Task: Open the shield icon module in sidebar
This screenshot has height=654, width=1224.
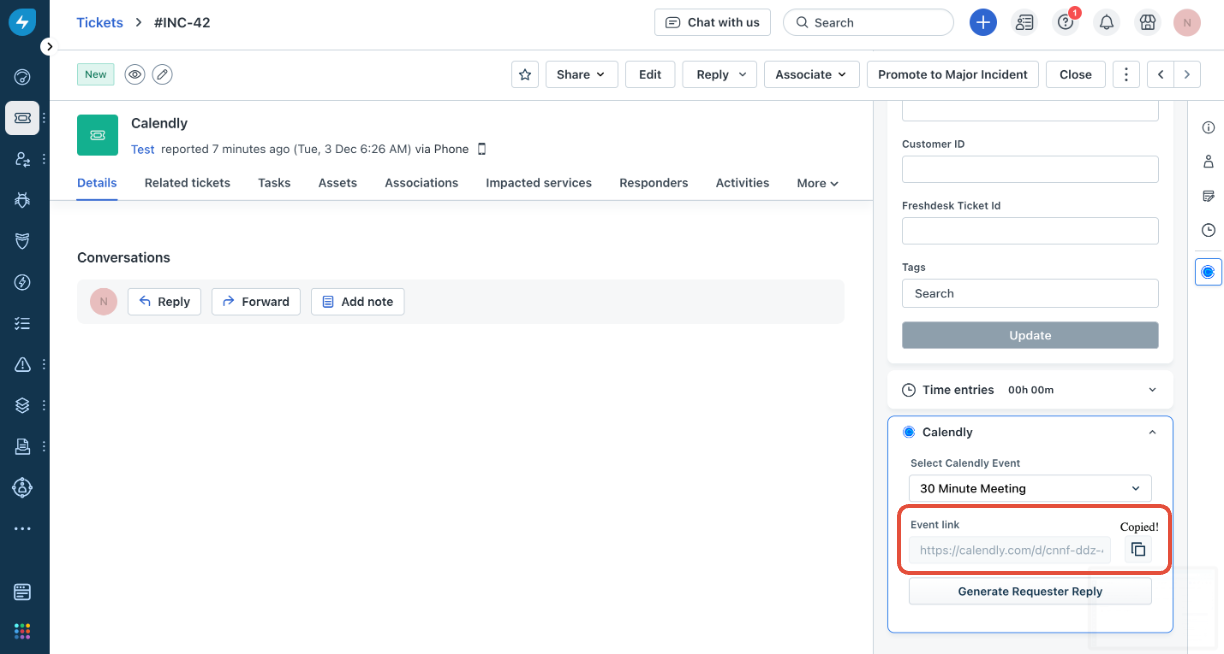Action: point(22,241)
